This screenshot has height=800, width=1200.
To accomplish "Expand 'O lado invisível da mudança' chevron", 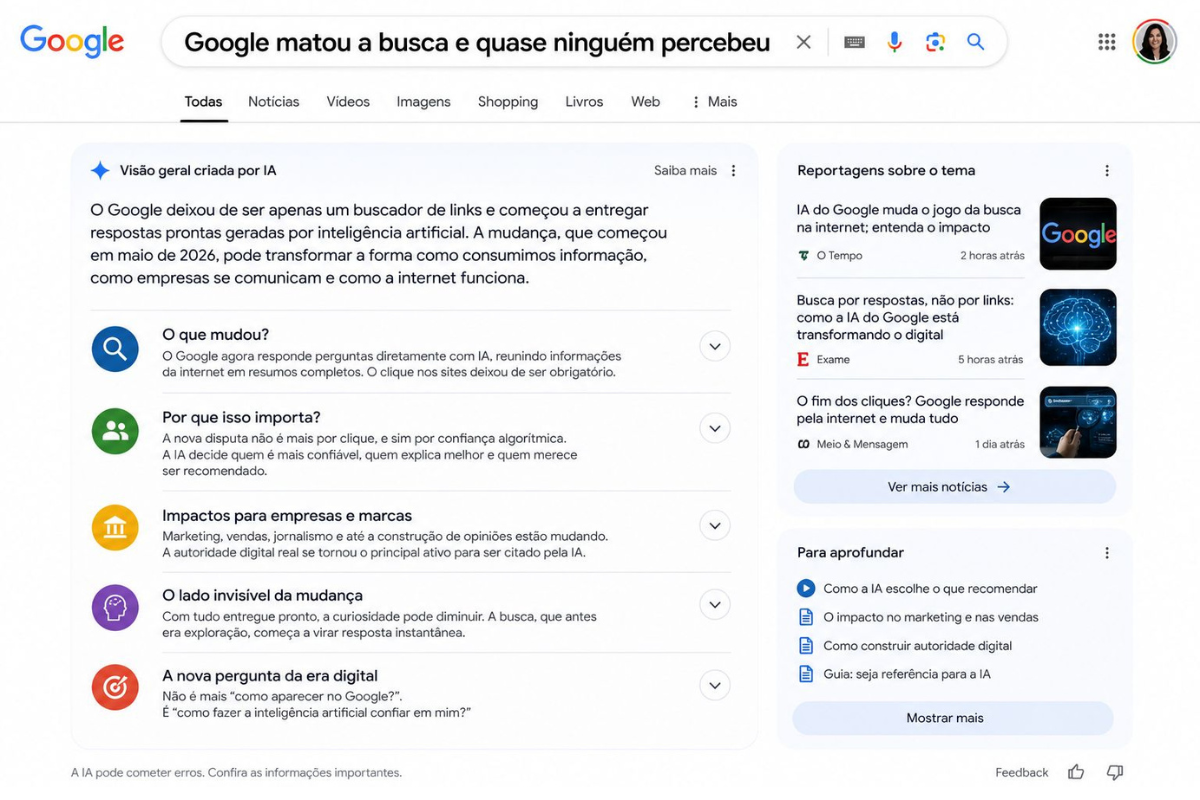I will pyautogui.click(x=715, y=605).
